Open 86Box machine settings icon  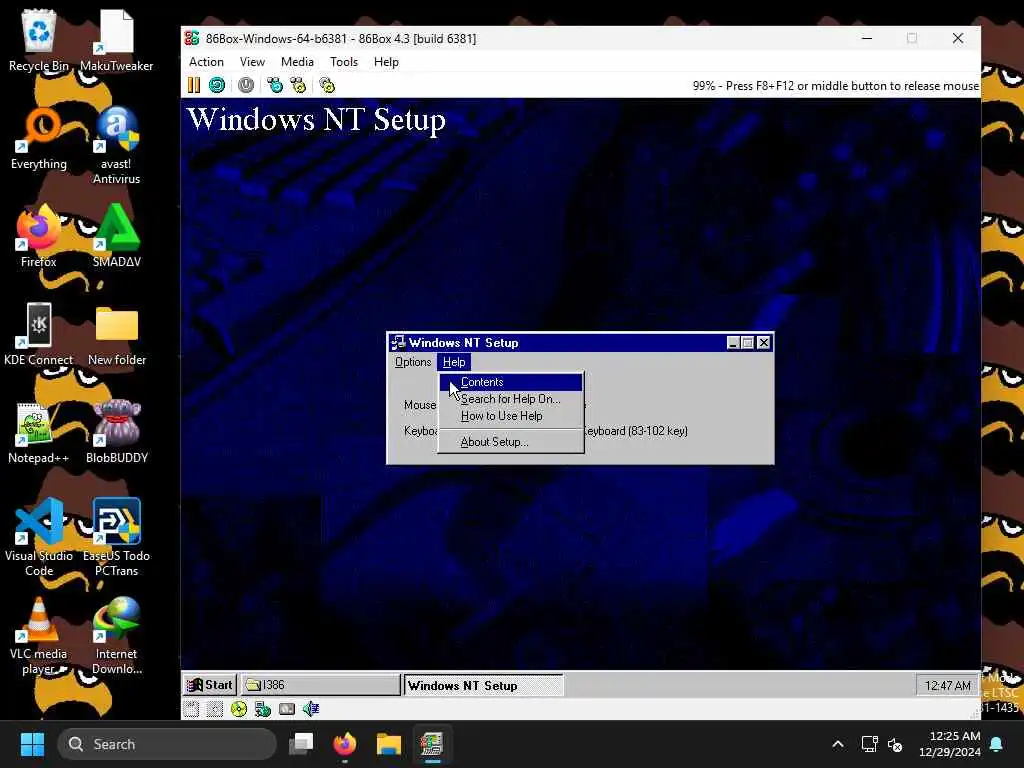327,85
